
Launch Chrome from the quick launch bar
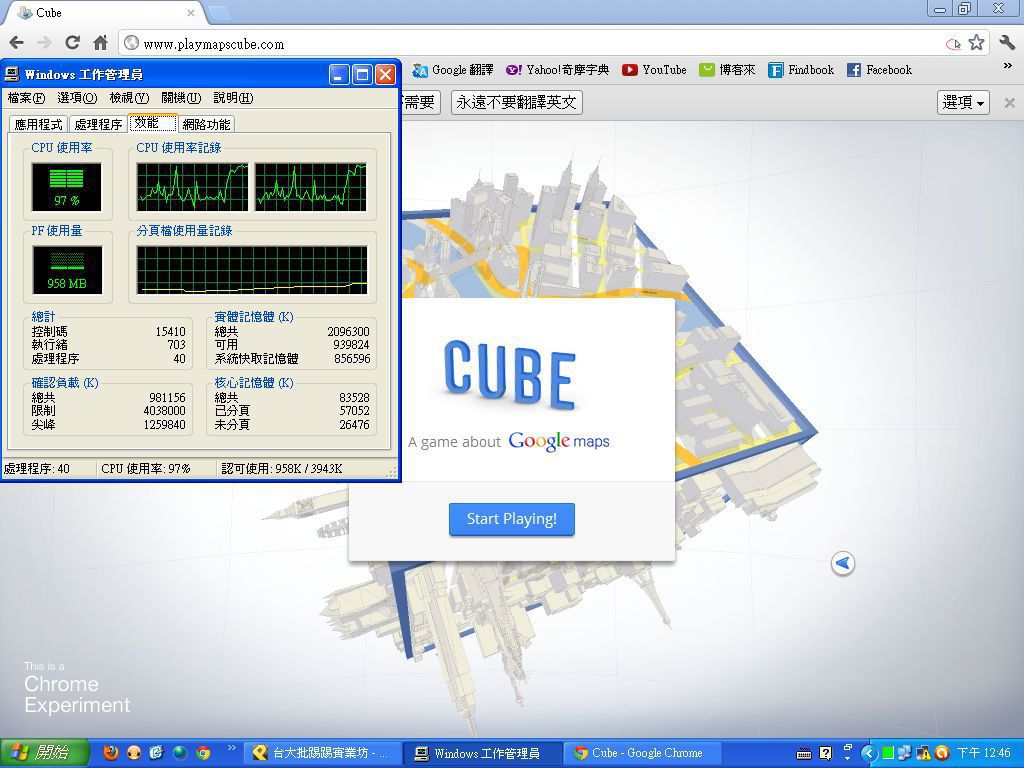coord(203,753)
